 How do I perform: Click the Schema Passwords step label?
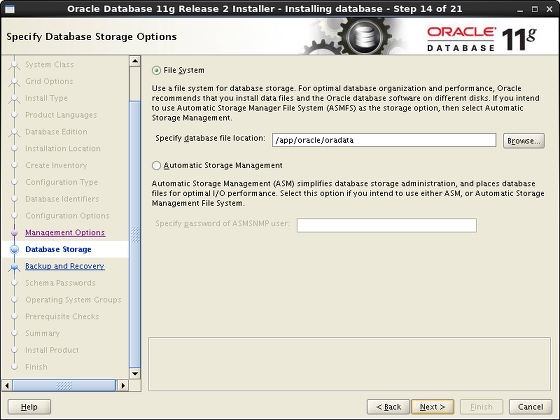point(60,283)
